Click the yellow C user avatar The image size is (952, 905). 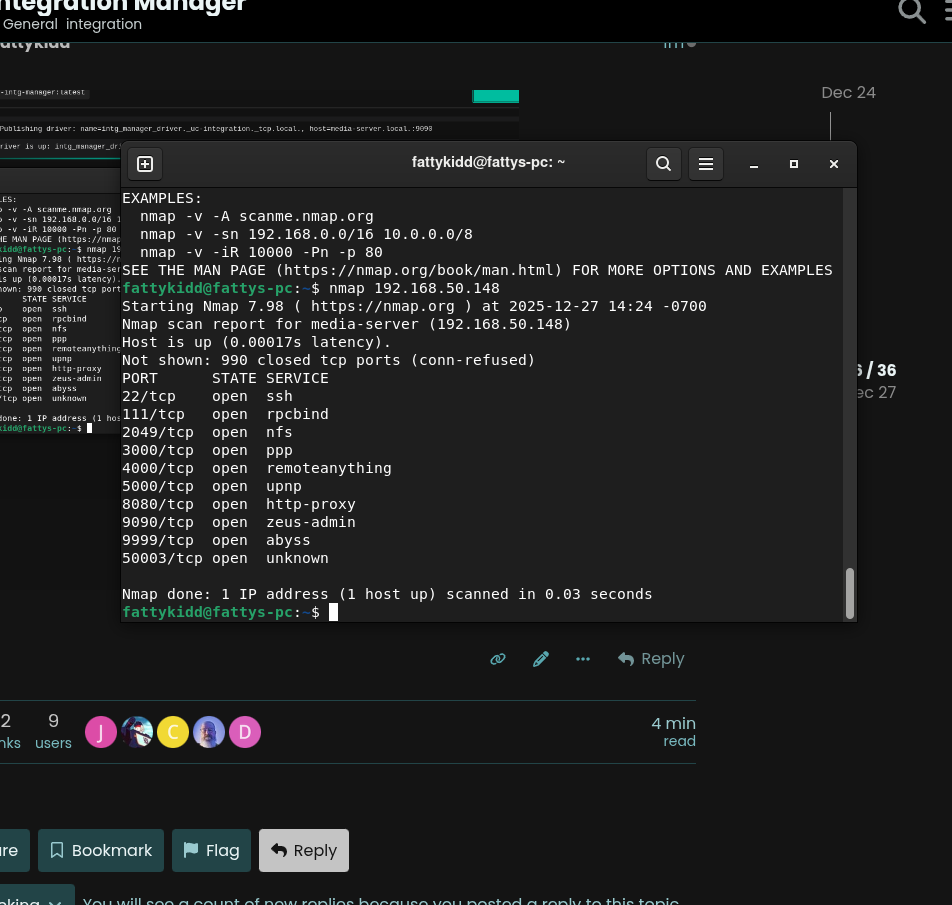[173, 732]
